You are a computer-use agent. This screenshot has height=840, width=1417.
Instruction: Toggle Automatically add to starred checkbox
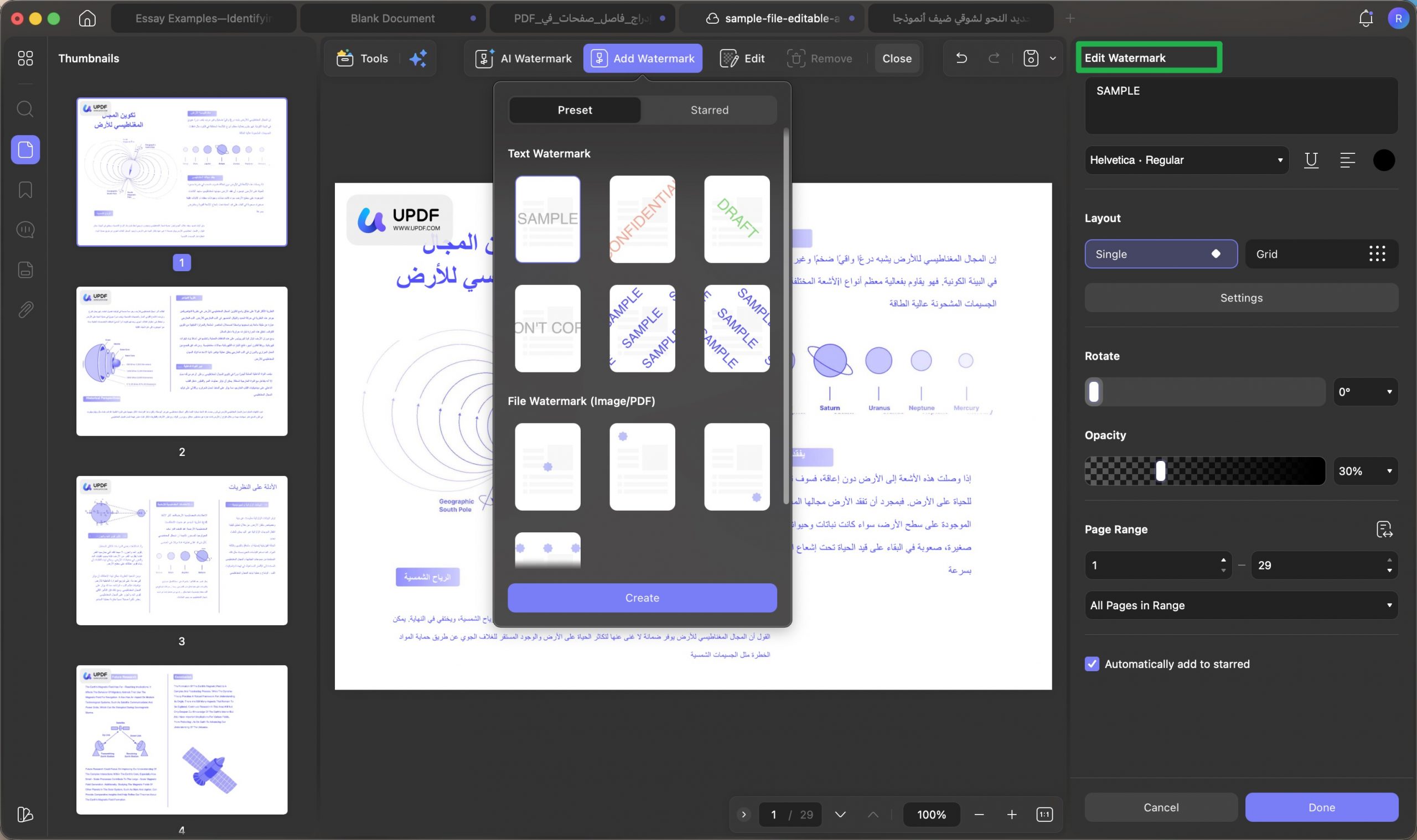(x=1092, y=664)
